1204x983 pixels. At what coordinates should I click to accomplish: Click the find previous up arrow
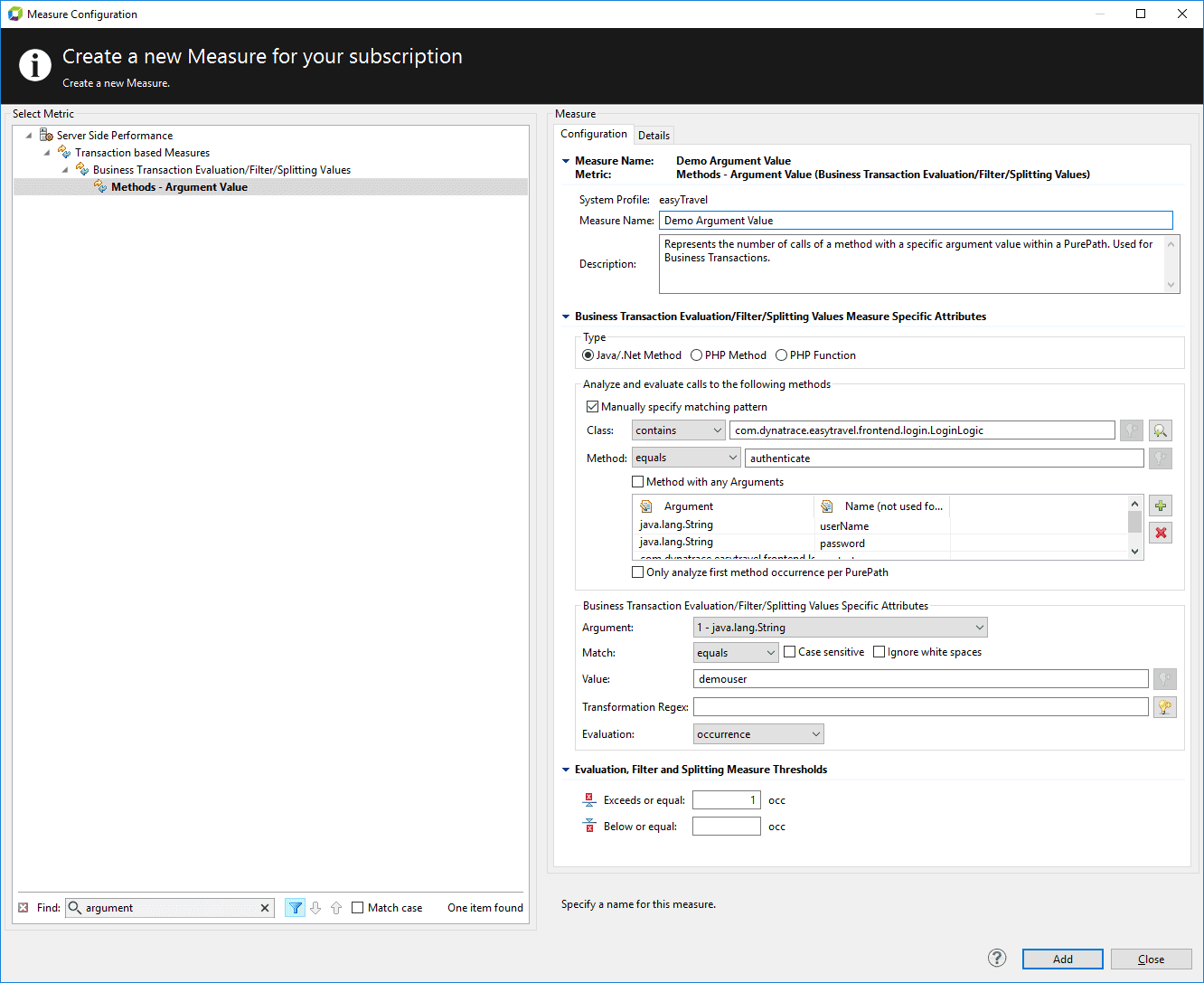point(336,908)
